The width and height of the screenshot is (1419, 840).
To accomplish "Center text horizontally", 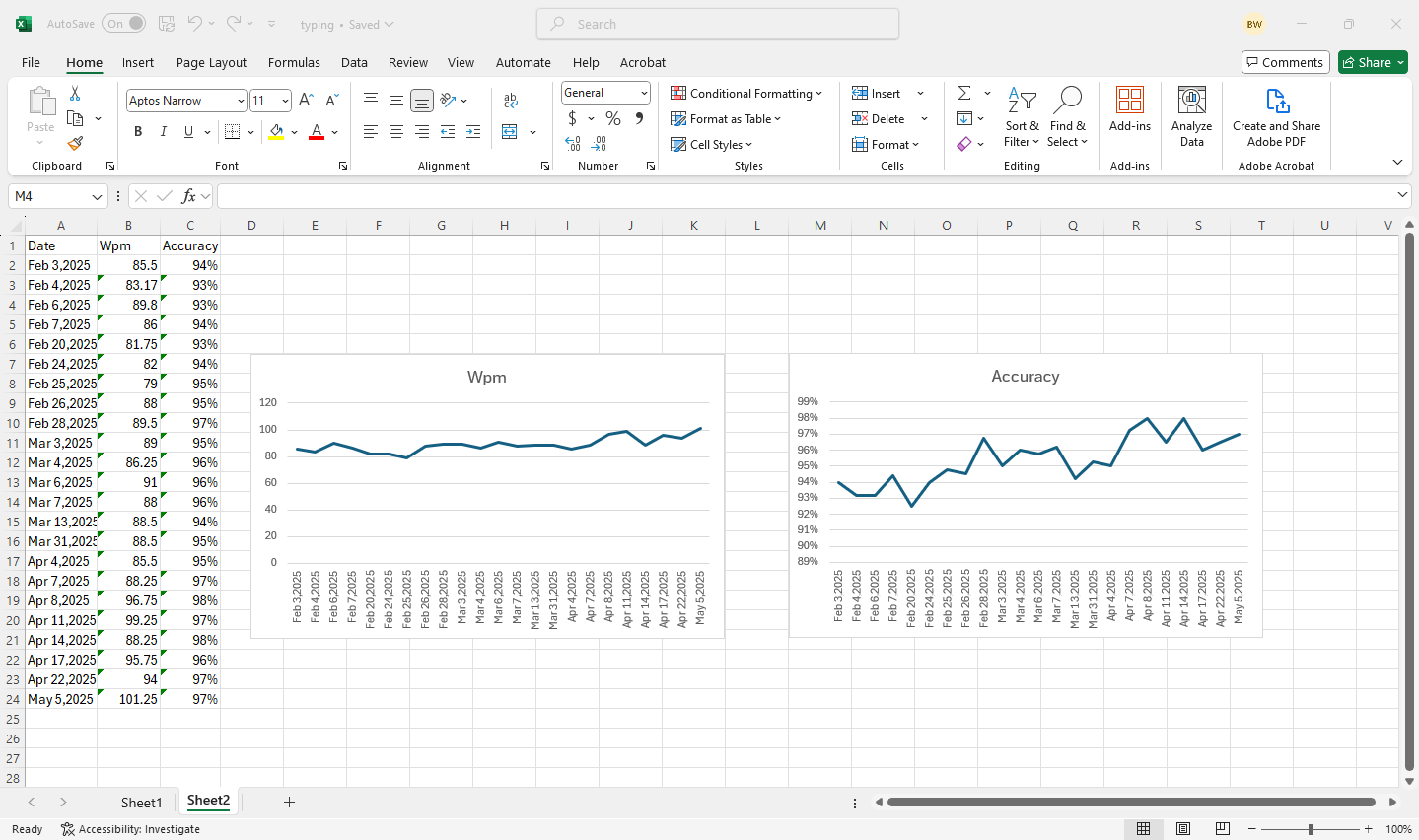I will pos(395,131).
